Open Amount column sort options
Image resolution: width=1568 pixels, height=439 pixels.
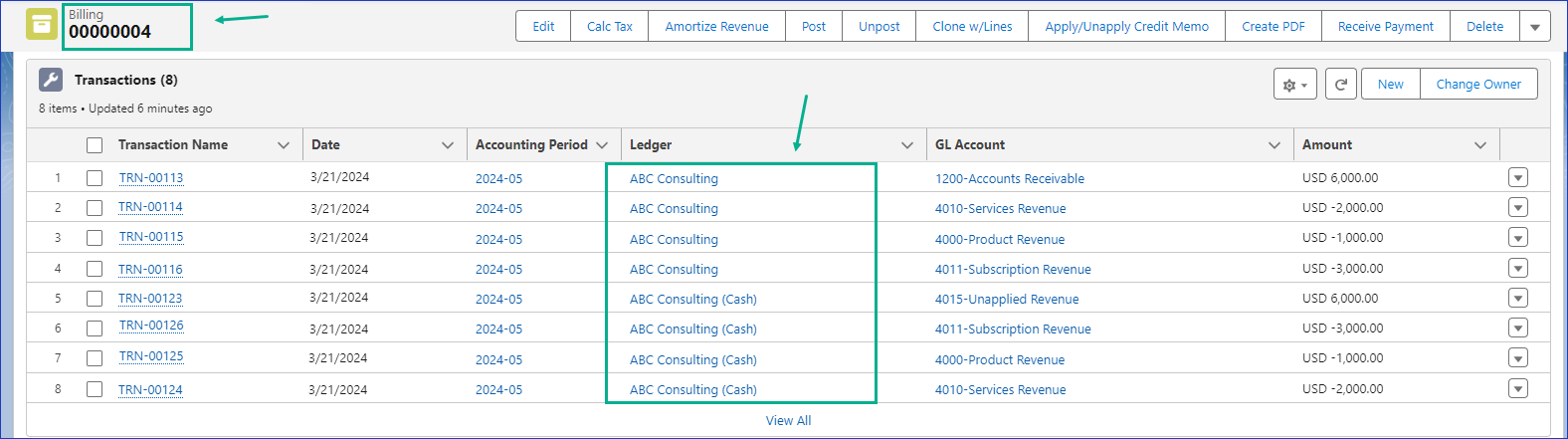(1479, 145)
